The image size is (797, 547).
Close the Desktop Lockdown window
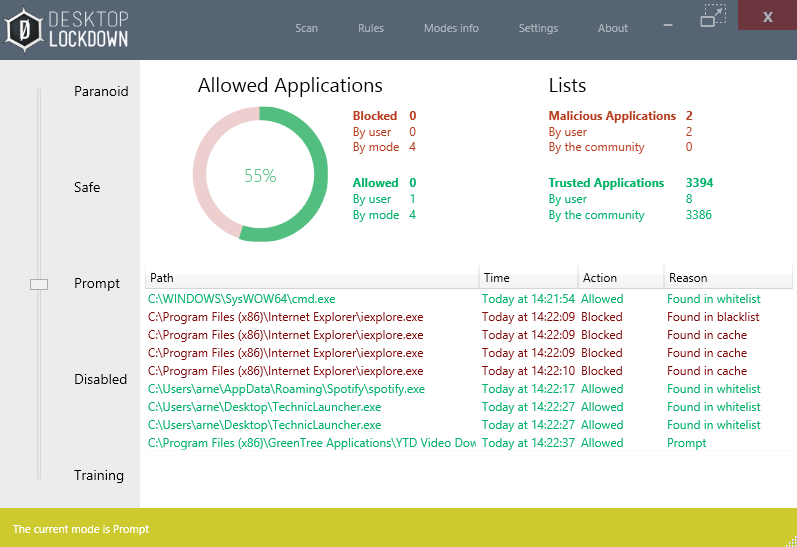point(767,16)
